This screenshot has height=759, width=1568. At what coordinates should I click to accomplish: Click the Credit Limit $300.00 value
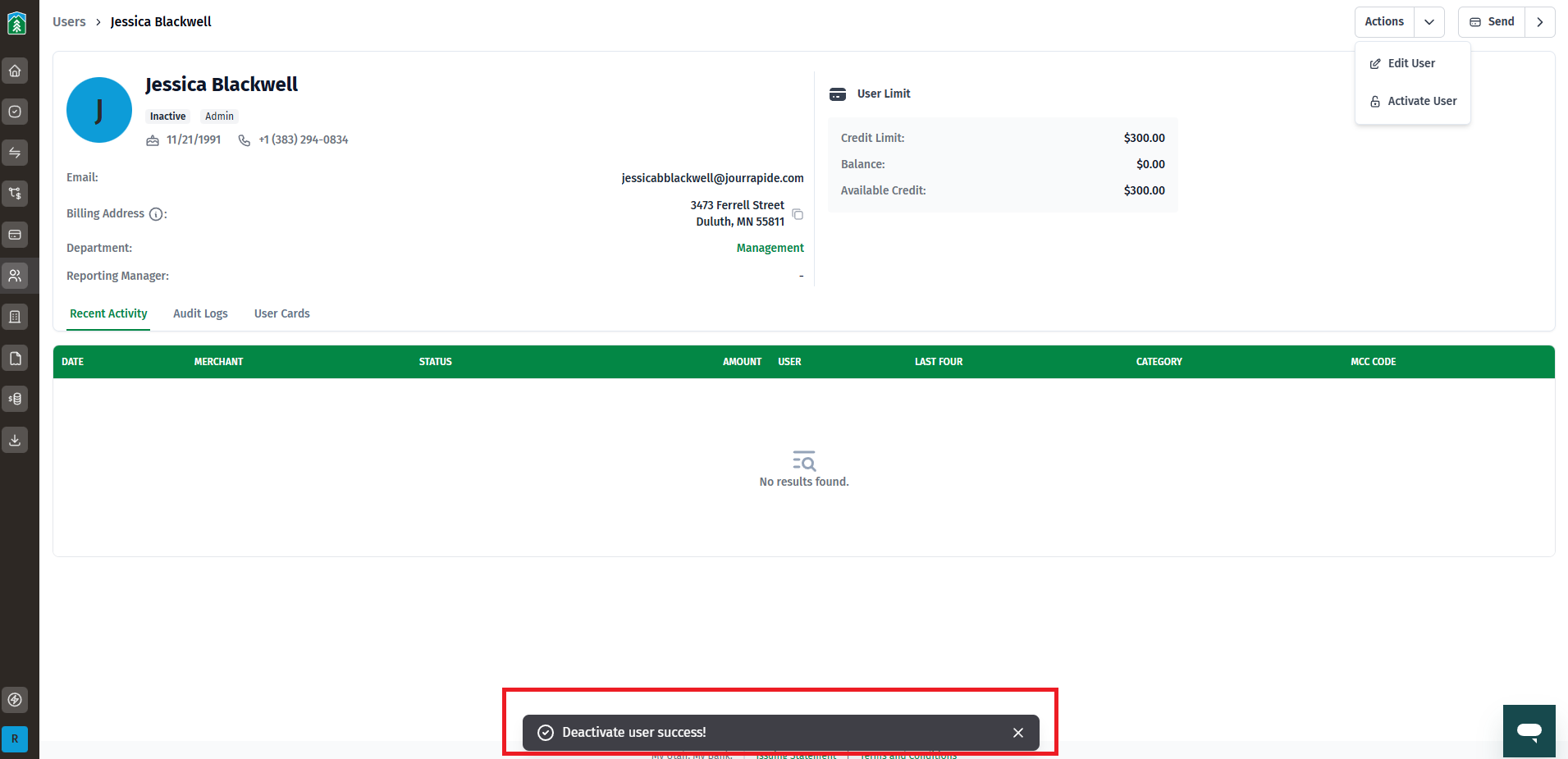pos(1144,138)
